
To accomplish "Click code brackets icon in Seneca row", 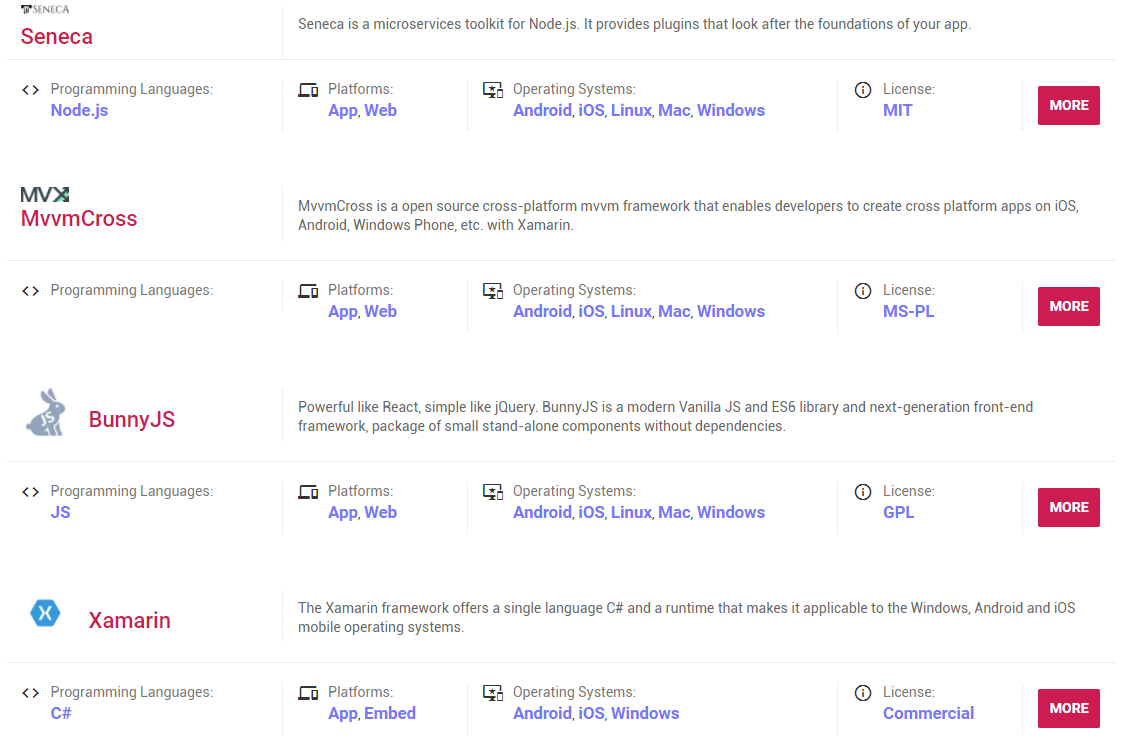I will click(x=30, y=90).
